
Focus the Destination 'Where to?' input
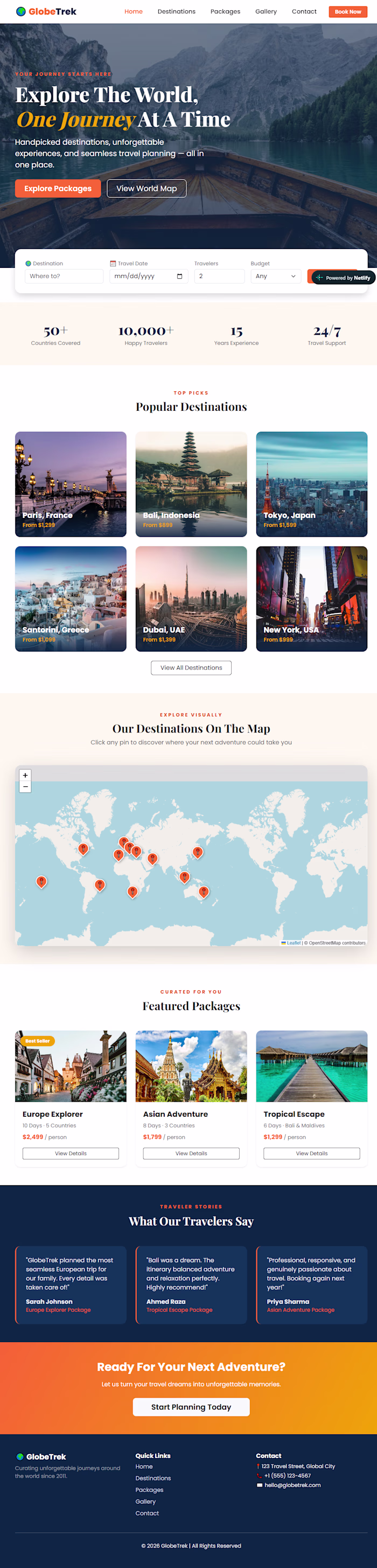(x=64, y=277)
